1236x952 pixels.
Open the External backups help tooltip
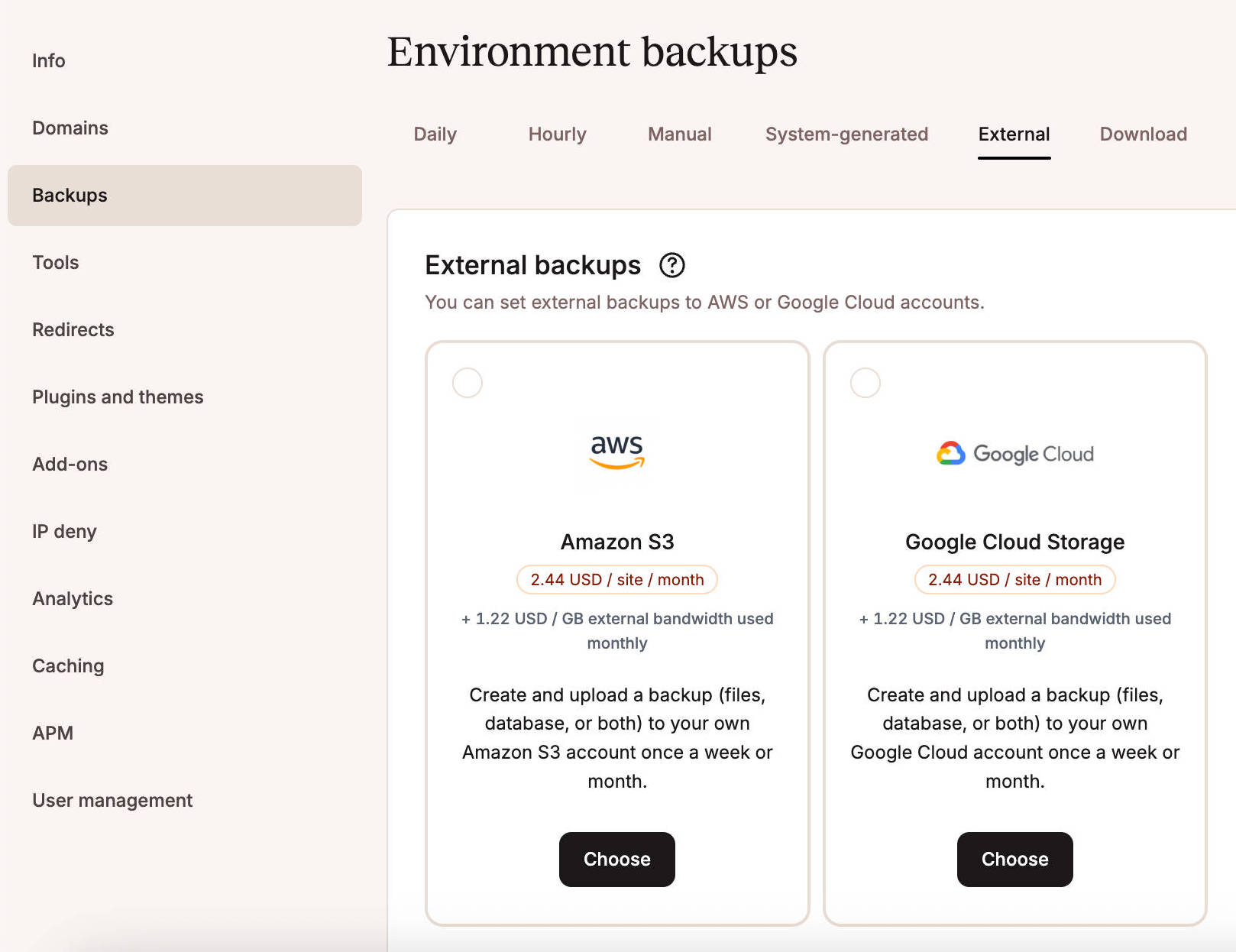tap(671, 266)
